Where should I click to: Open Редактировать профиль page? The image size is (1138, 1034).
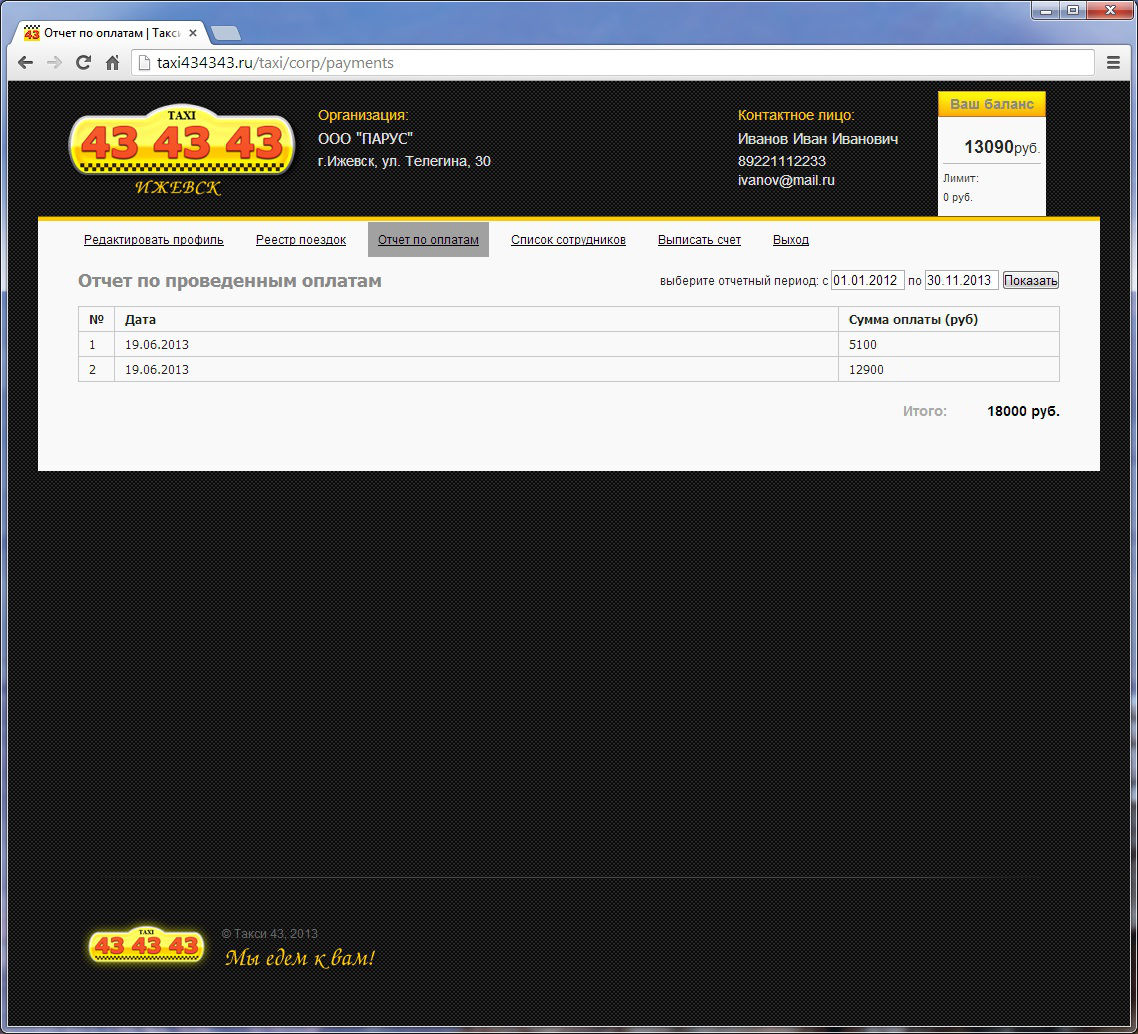pos(154,240)
